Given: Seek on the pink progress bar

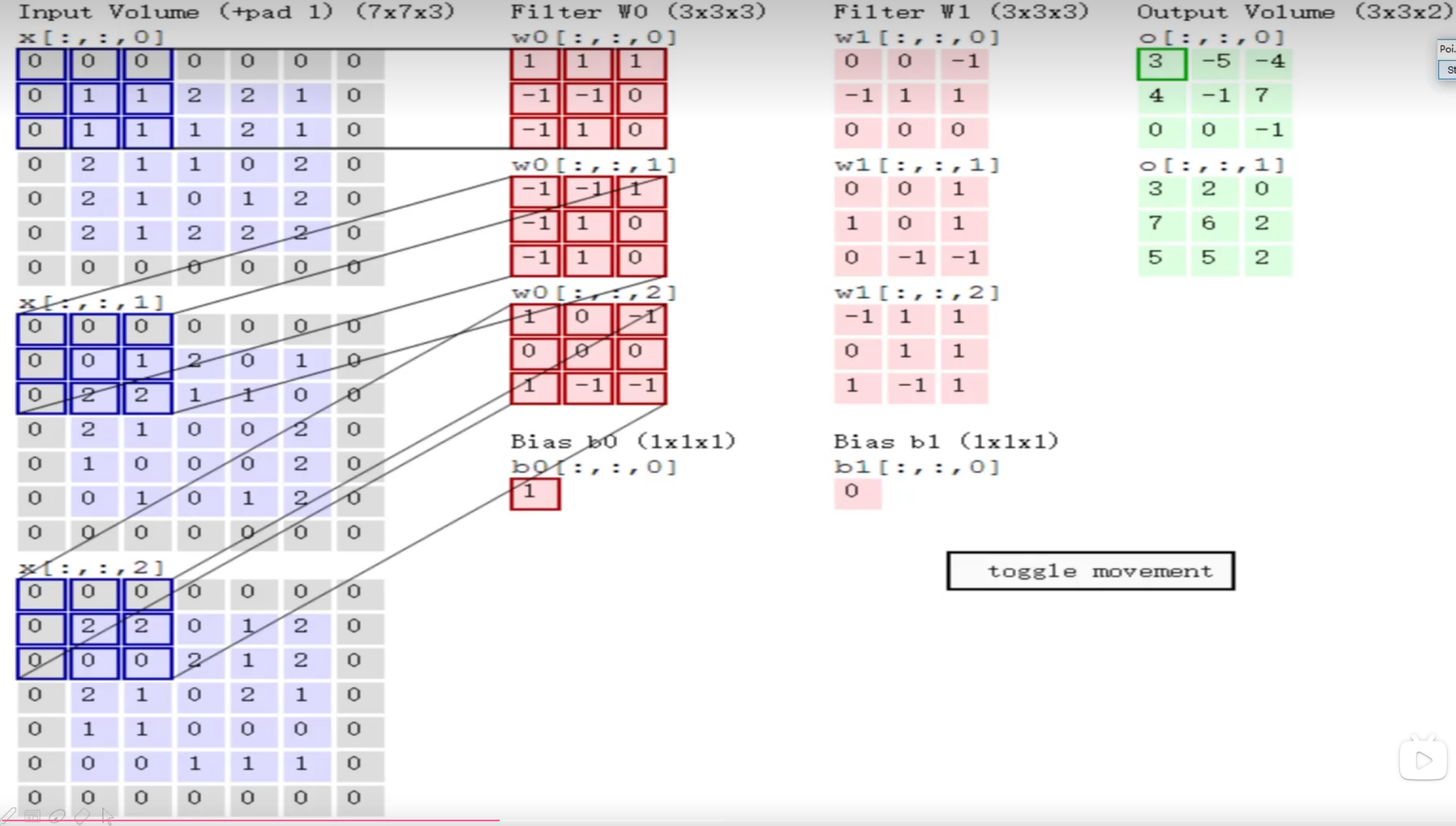Looking at the screenshot, I should [x=250, y=820].
